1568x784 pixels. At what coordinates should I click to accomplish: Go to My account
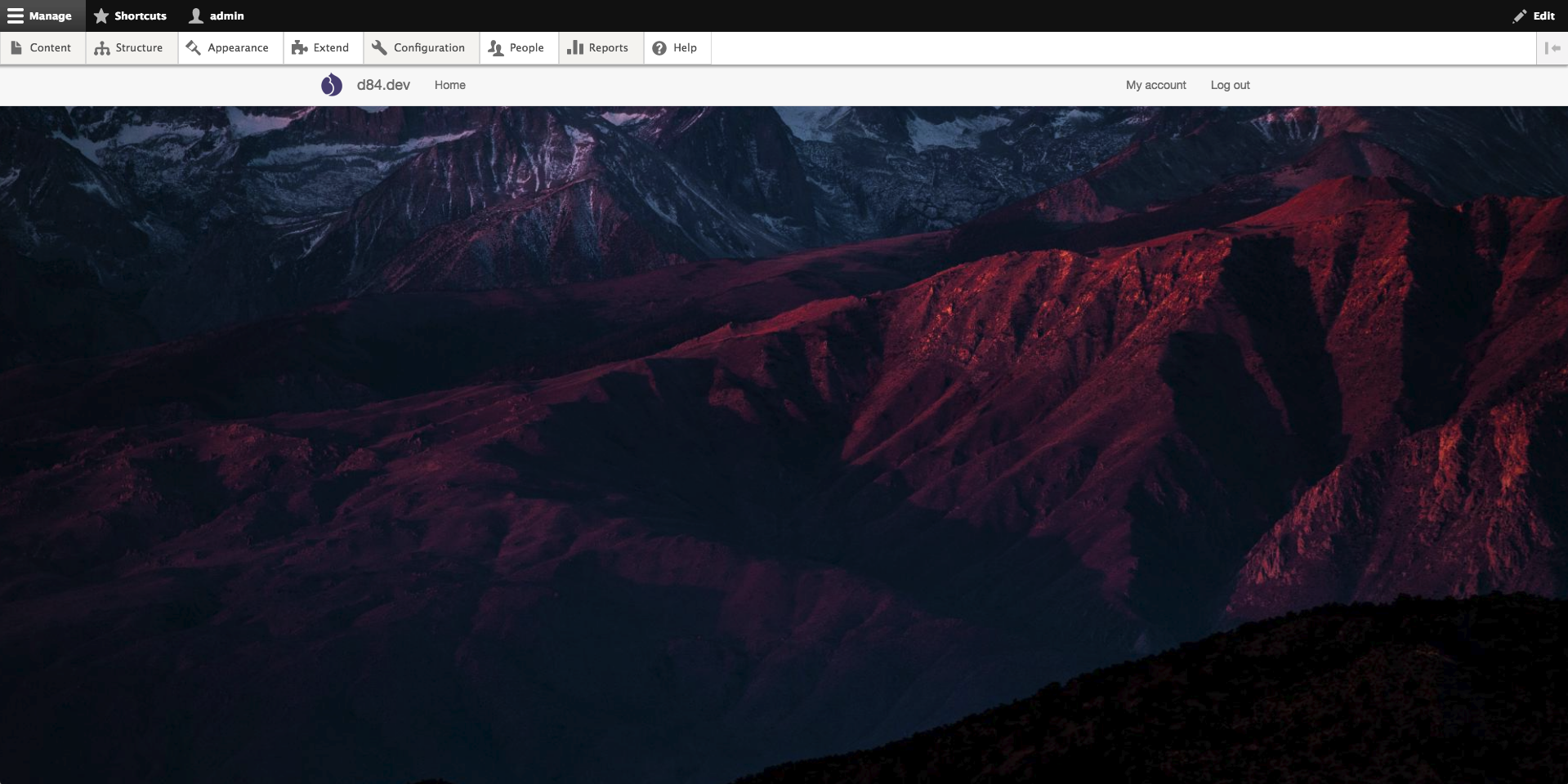[x=1155, y=85]
